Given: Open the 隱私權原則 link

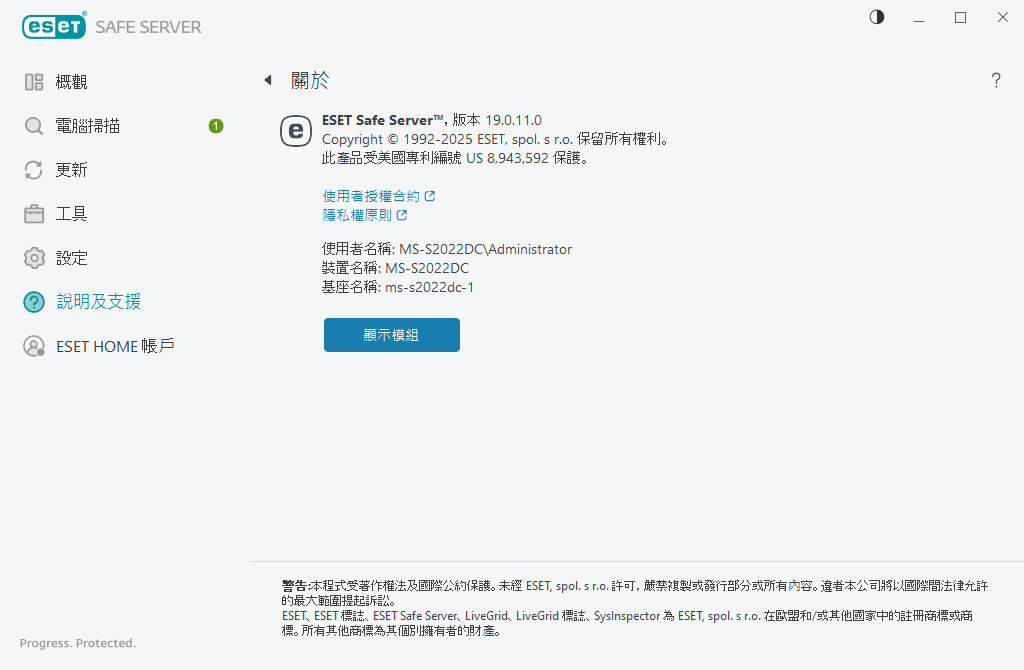Looking at the screenshot, I should [x=357, y=215].
